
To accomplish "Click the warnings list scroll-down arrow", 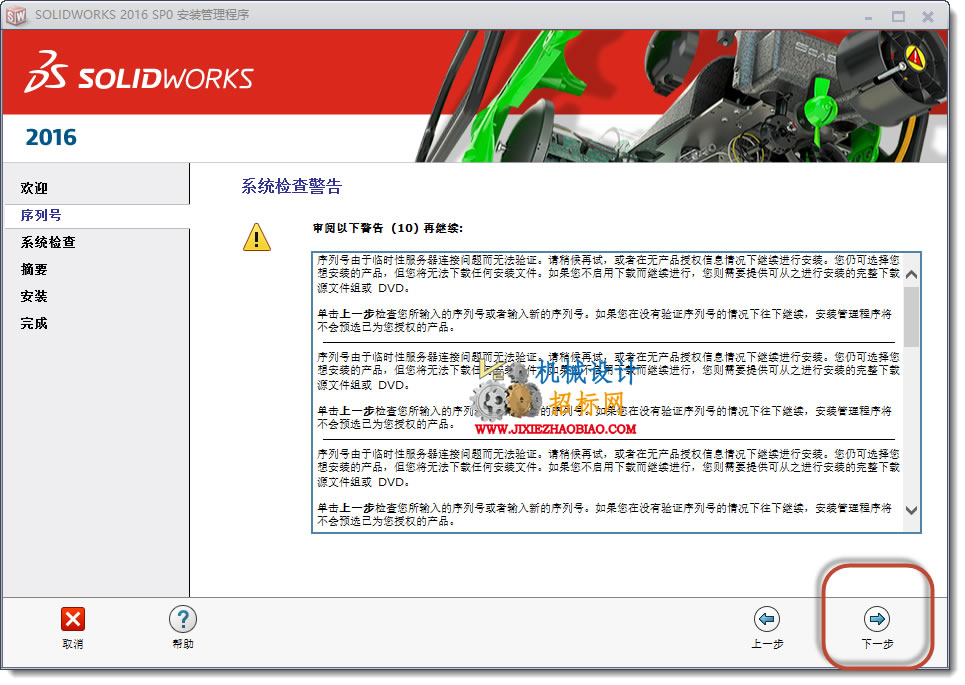I will click(x=911, y=510).
